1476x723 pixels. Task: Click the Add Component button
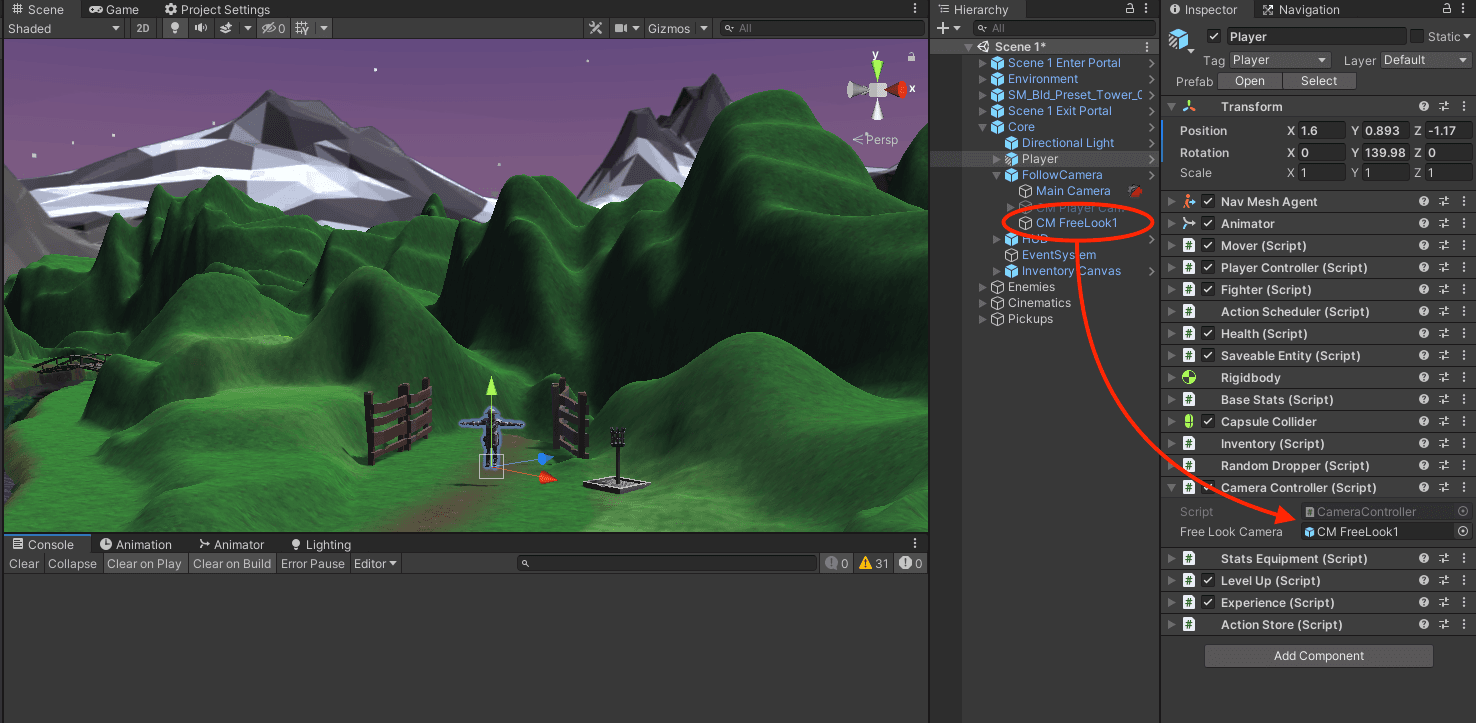1318,656
